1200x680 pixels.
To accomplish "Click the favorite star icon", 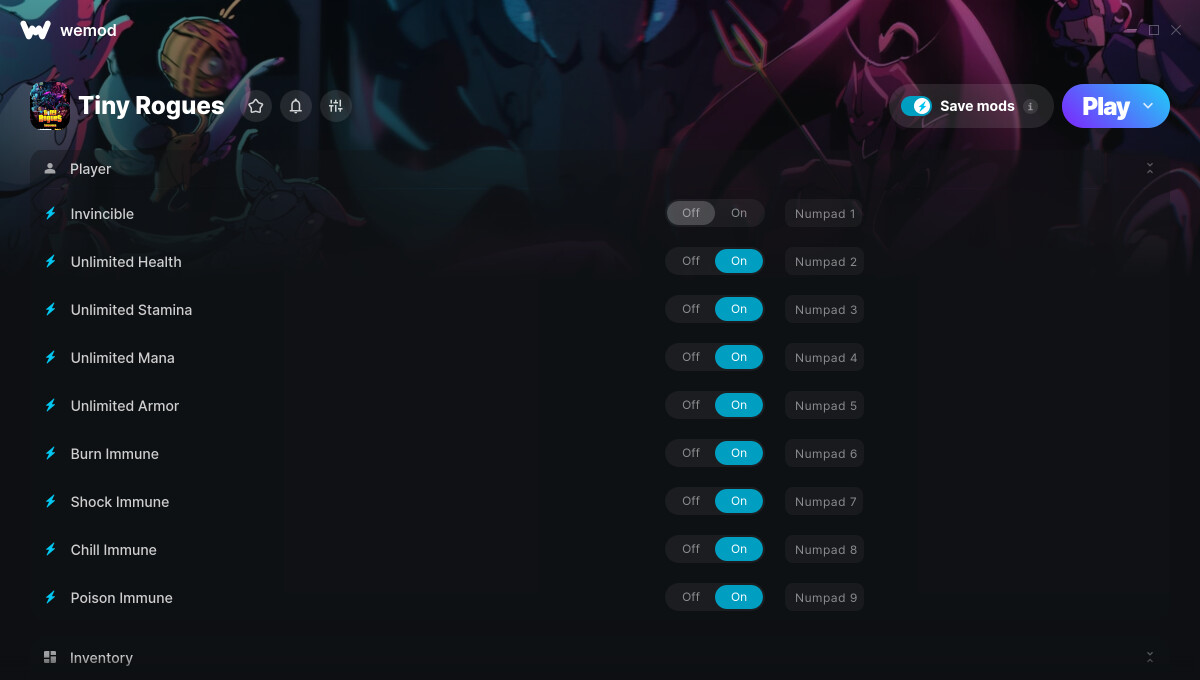I will coord(256,106).
